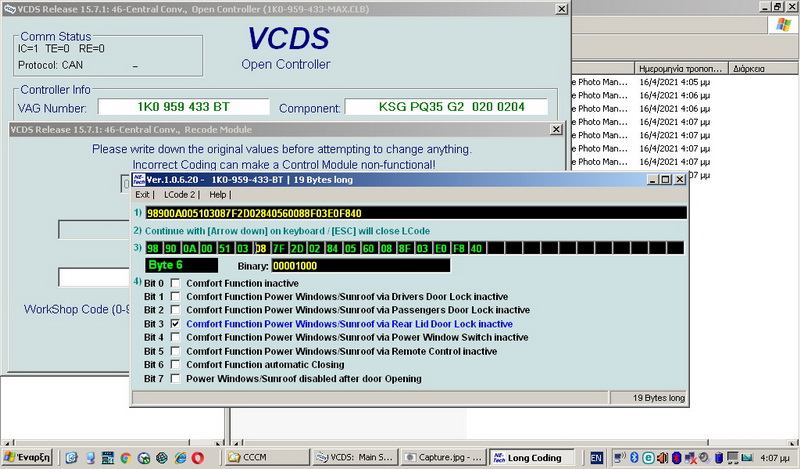Select byte F8 in the byte row
800x469 pixels.
click(x=458, y=249)
